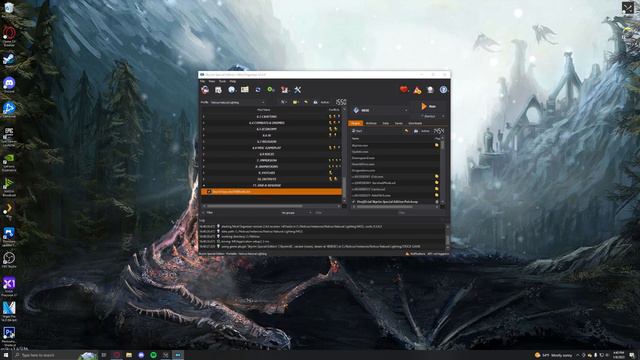
Task: Click the Install Mod from archive icon
Action: click(x=218, y=90)
